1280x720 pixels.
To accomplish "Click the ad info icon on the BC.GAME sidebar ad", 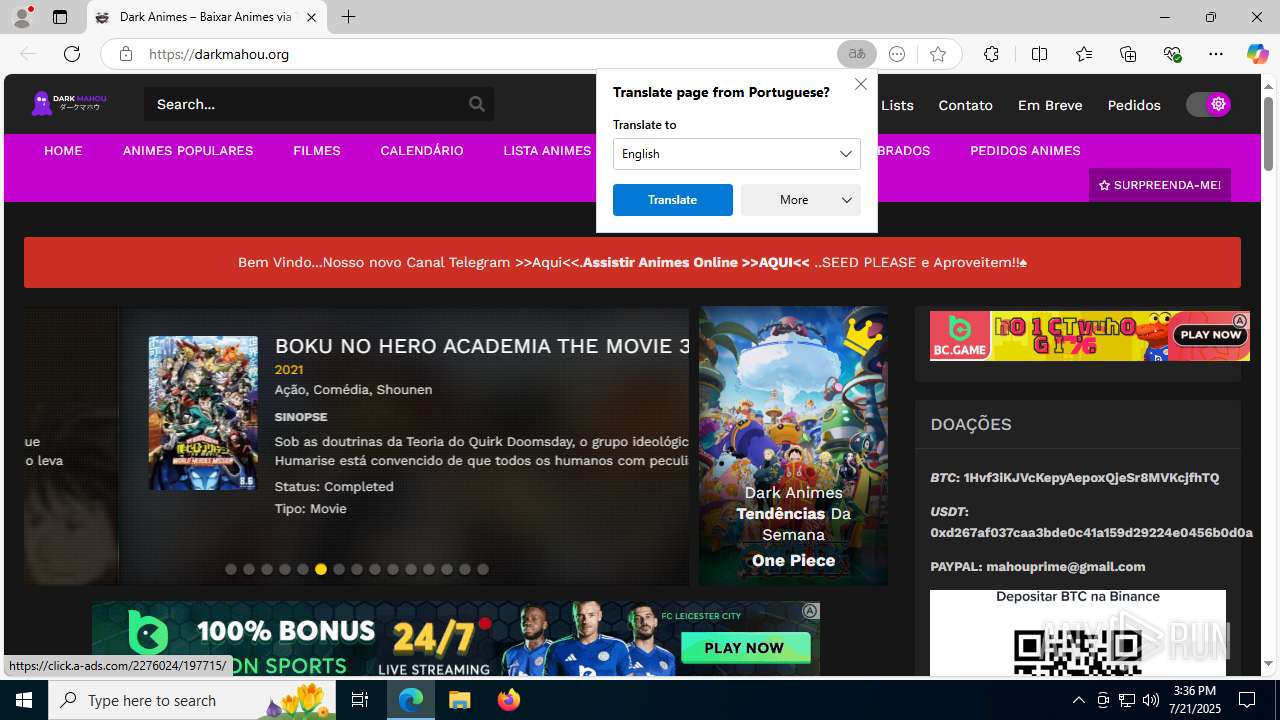I will click(1240, 321).
